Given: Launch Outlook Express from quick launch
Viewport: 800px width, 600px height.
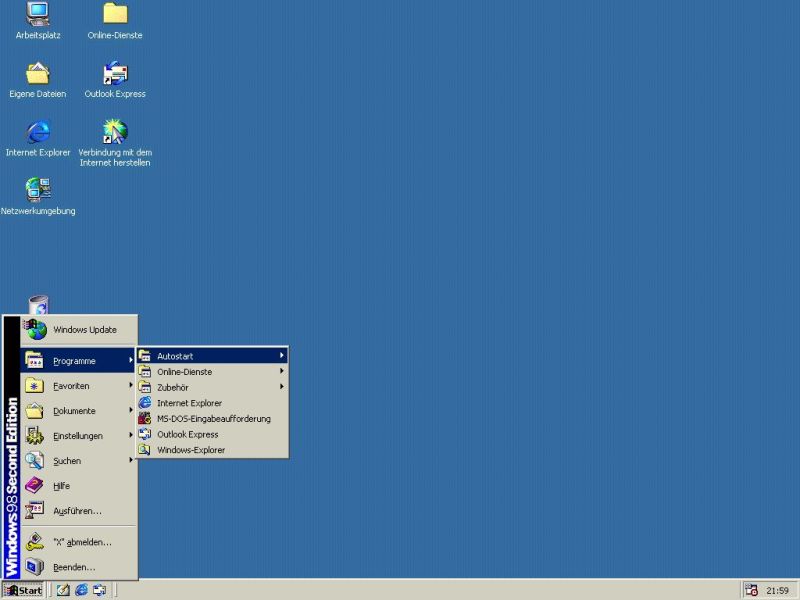Looking at the screenshot, I should (x=99, y=590).
